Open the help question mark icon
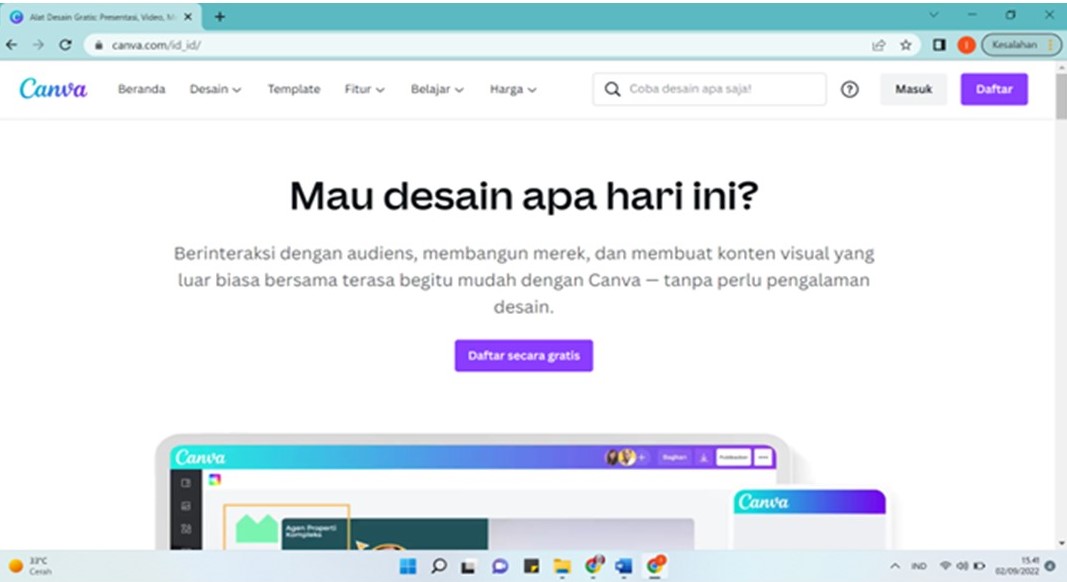Screen dimensions: 1067x582 [x=849, y=89]
